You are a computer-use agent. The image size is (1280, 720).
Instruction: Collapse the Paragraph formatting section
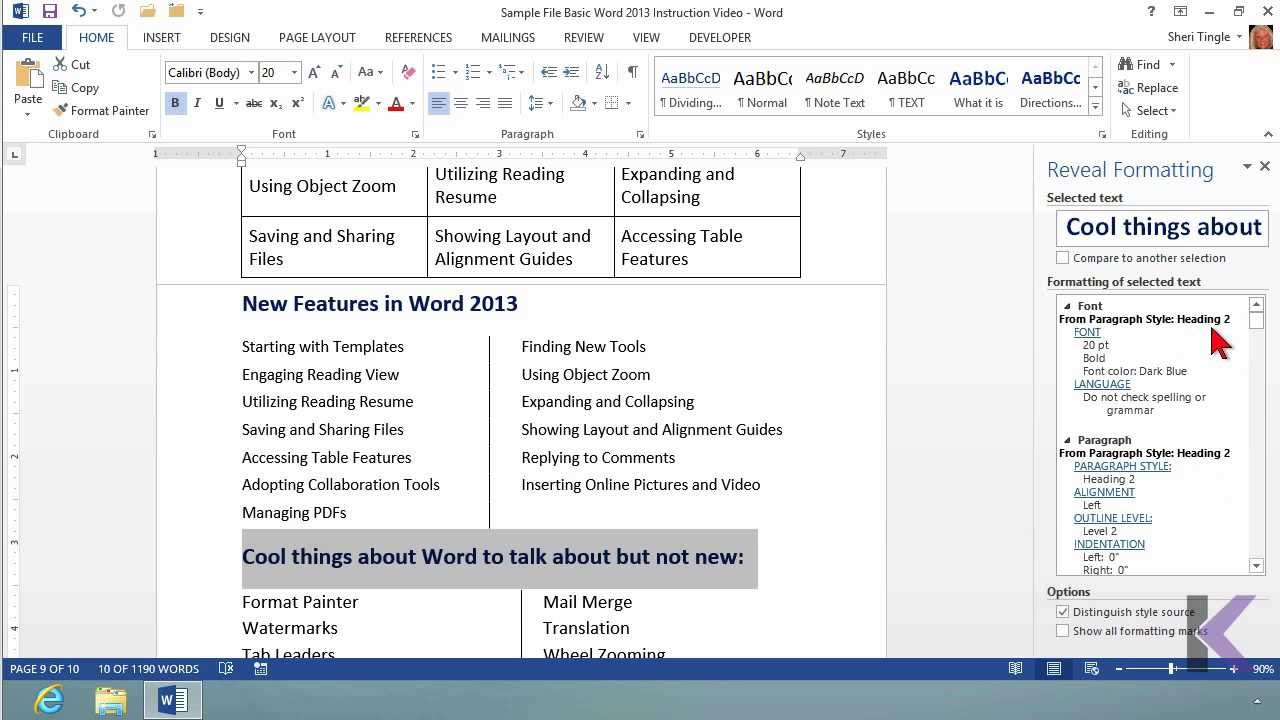1067,440
